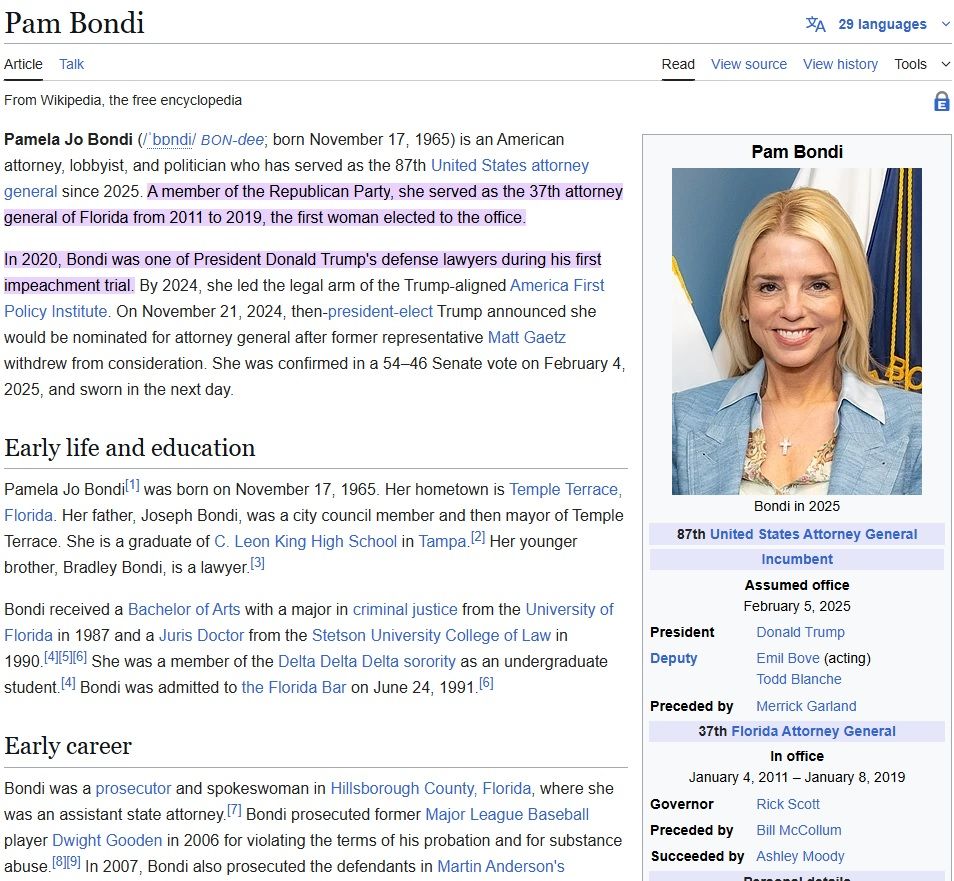Open the Delta Delta Delta sorority link
954x881 pixels.
click(x=366, y=662)
